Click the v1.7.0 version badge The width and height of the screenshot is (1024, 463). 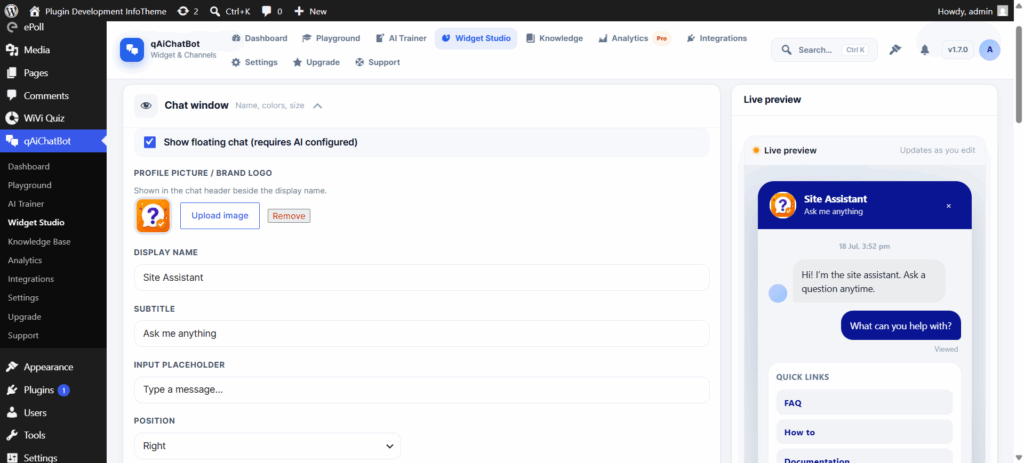tap(958, 50)
